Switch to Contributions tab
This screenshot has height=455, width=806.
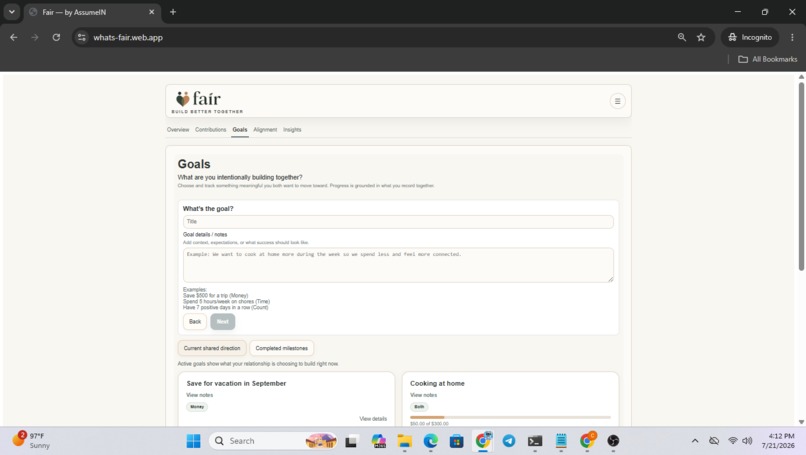click(210, 130)
